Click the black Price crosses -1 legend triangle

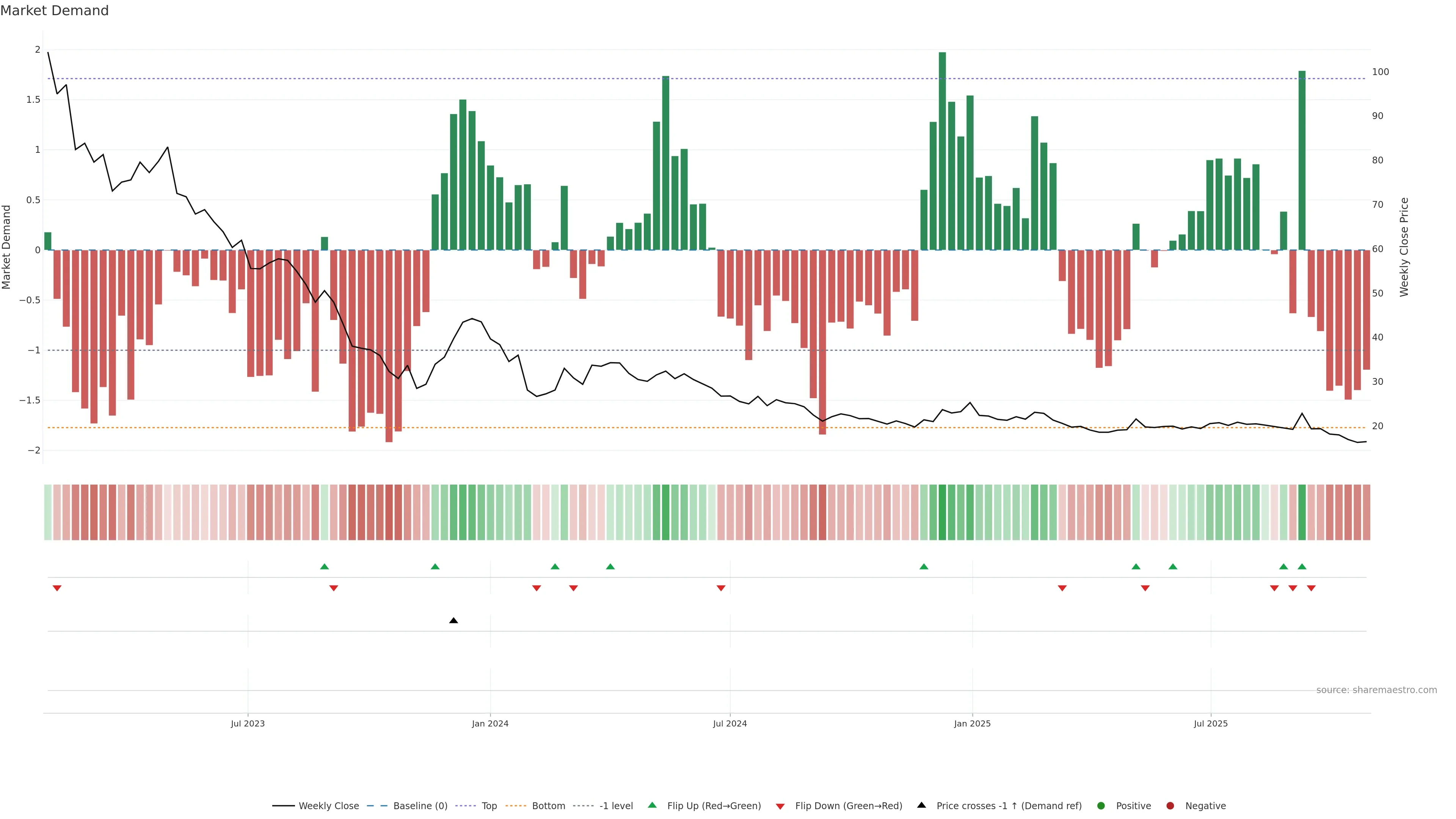(921, 805)
